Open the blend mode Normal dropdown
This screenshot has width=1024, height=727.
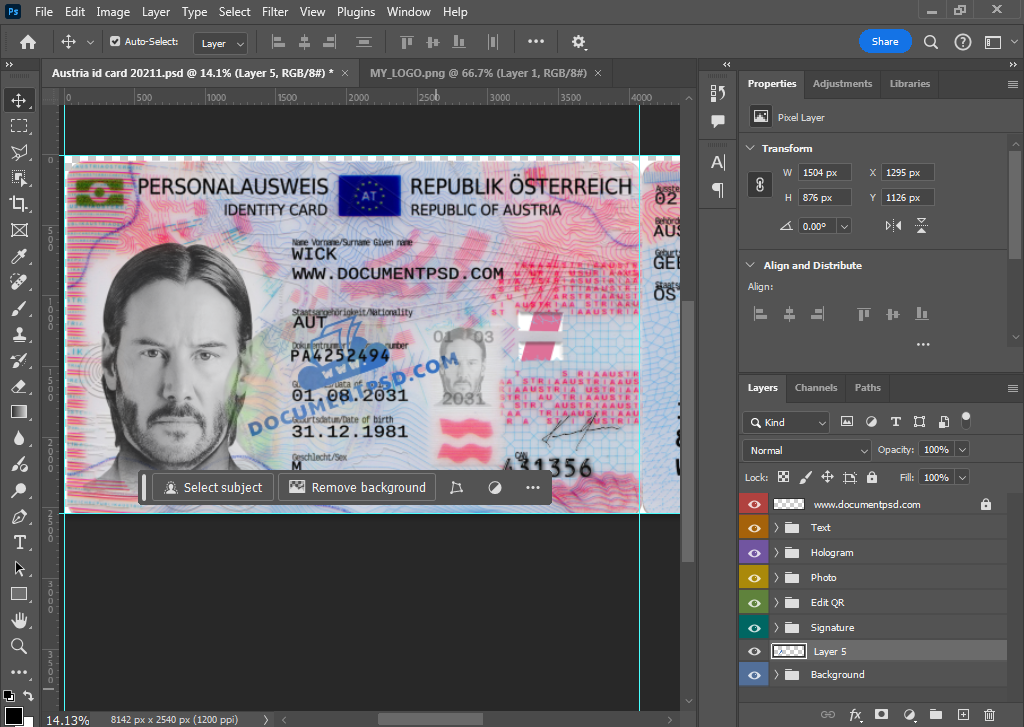pos(807,450)
